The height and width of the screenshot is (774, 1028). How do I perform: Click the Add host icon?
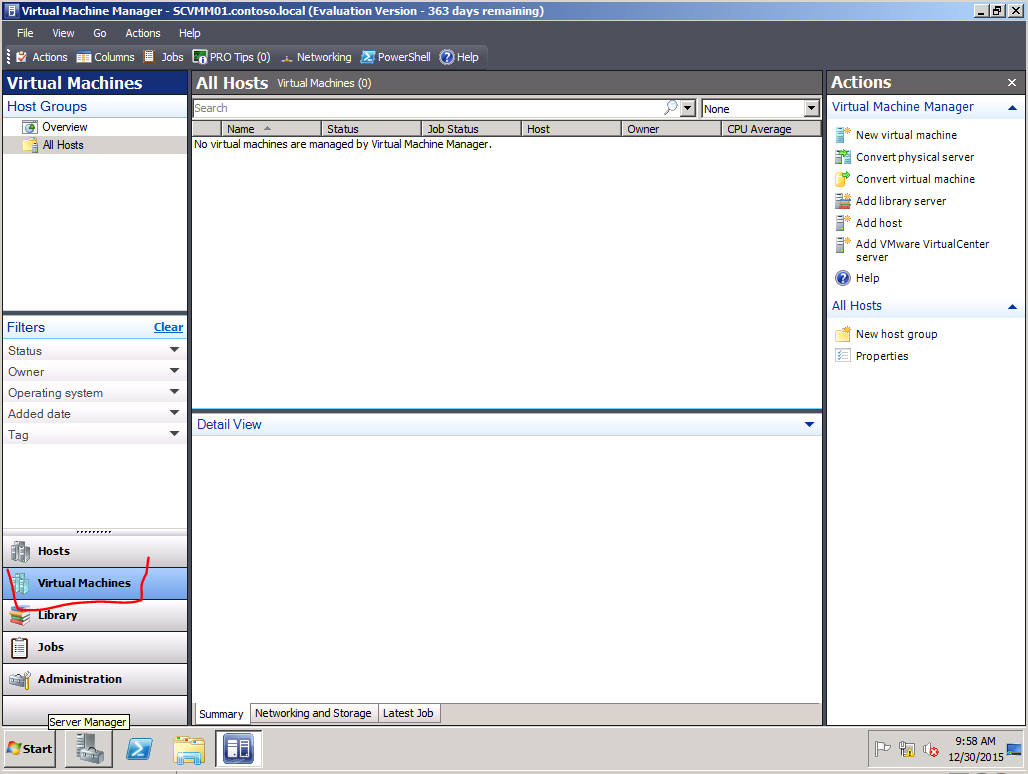(x=842, y=223)
